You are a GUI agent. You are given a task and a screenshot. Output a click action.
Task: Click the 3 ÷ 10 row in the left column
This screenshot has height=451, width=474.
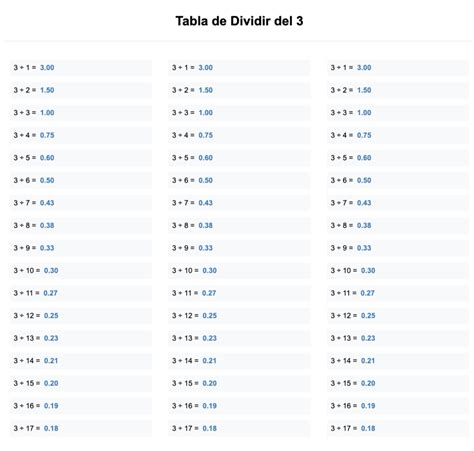coord(81,271)
